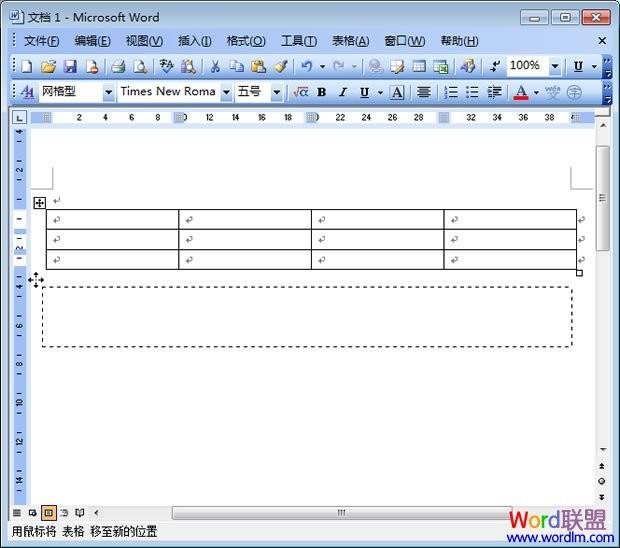Cut selection with scissors icon
Viewport: 620px width, 548px height.
(x=215, y=66)
